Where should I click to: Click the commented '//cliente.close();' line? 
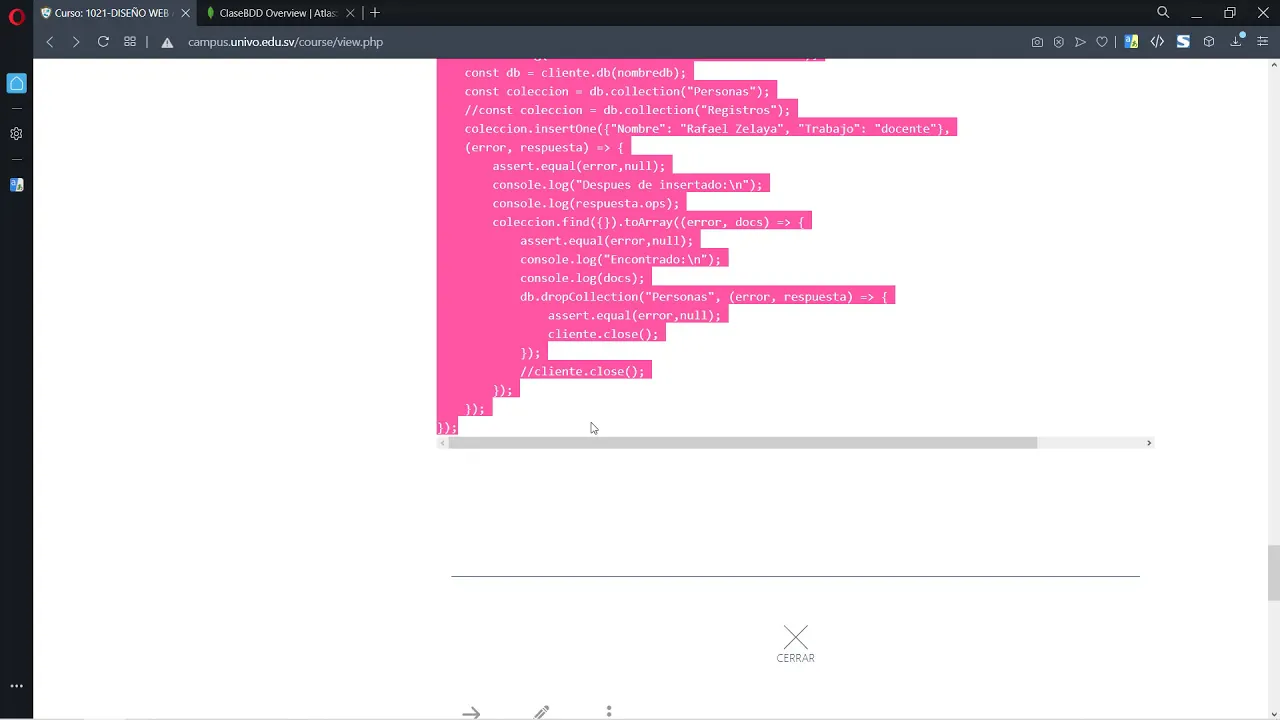coord(582,371)
